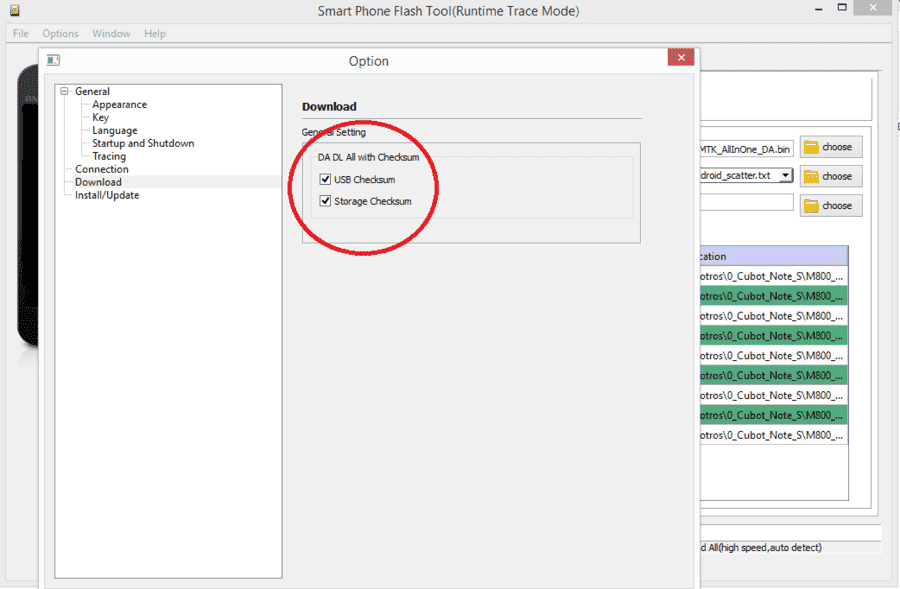
Task: Maximize the Smart Phone Flash Tool window
Action: click(842, 8)
